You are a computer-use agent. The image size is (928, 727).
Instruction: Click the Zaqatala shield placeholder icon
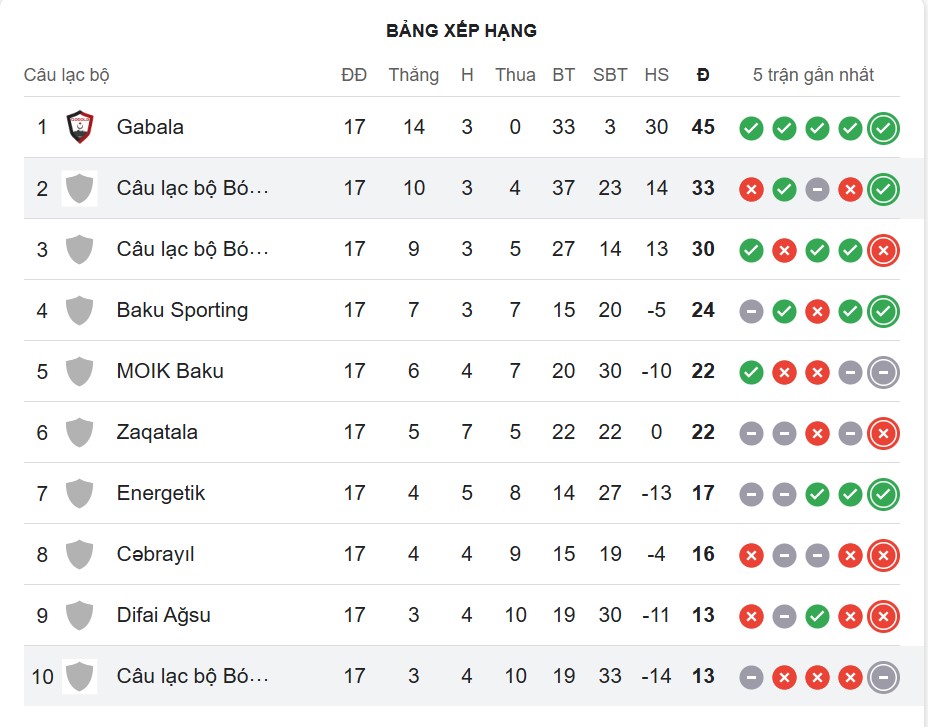click(x=79, y=432)
